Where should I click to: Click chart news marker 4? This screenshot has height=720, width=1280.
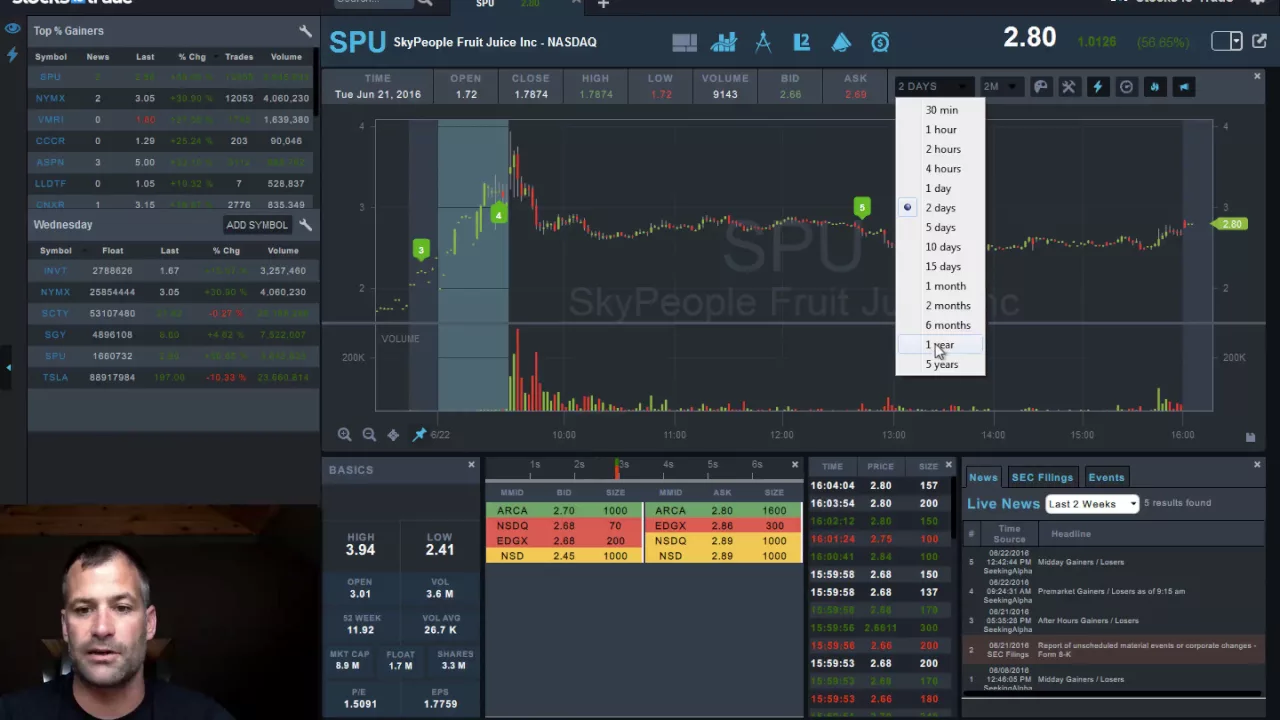coord(498,214)
